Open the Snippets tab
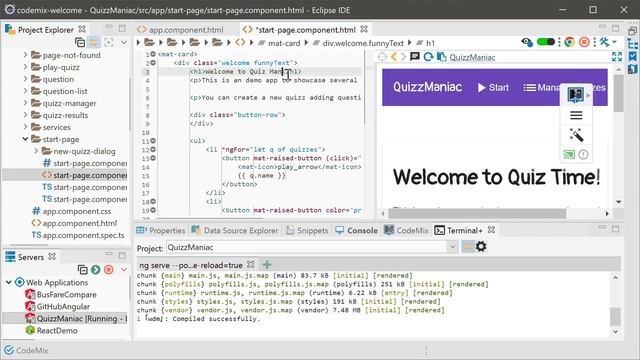 click(307, 231)
